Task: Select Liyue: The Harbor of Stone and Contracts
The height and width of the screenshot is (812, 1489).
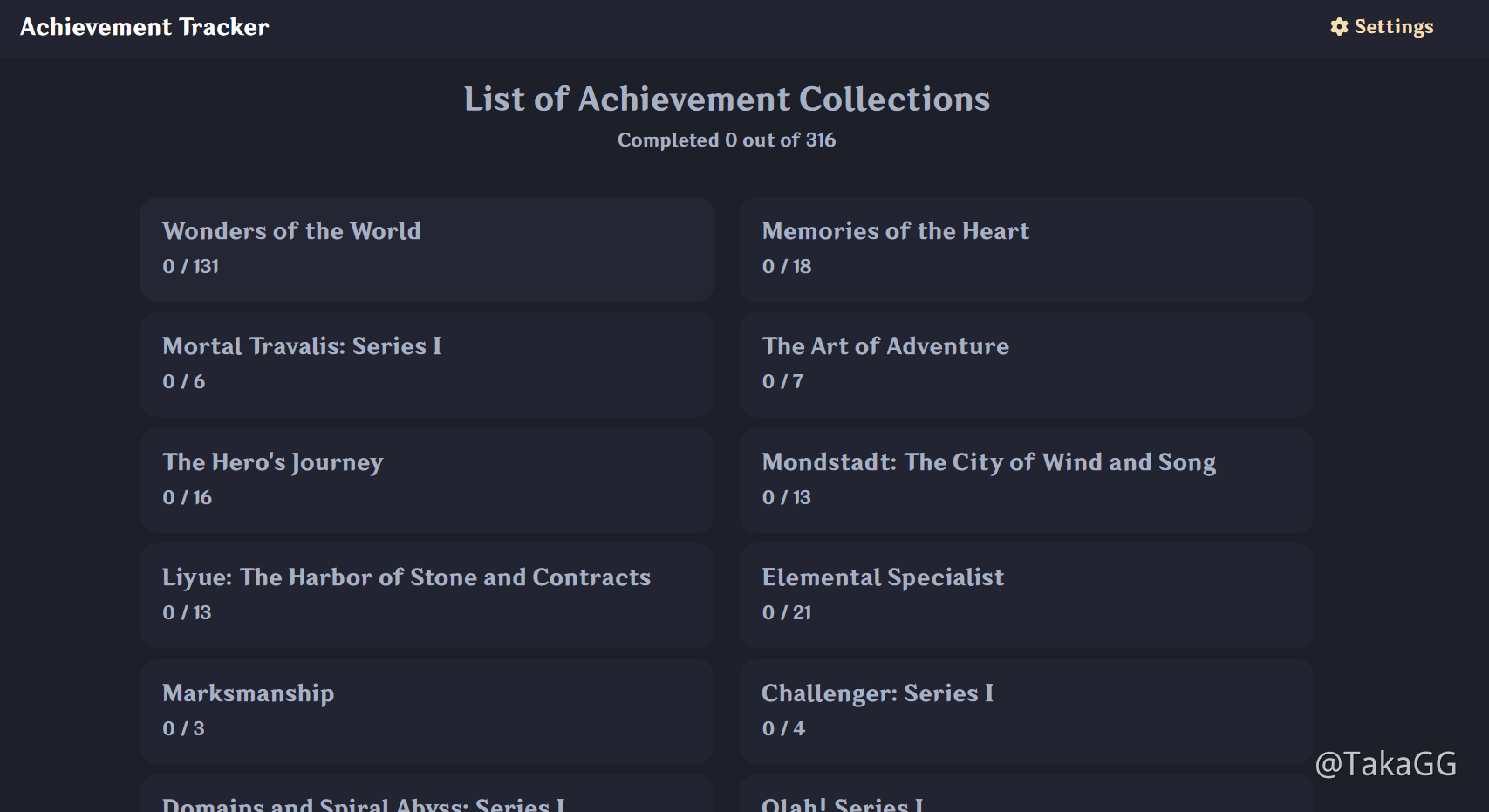Action: pyautogui.click(x=427, y=596)
